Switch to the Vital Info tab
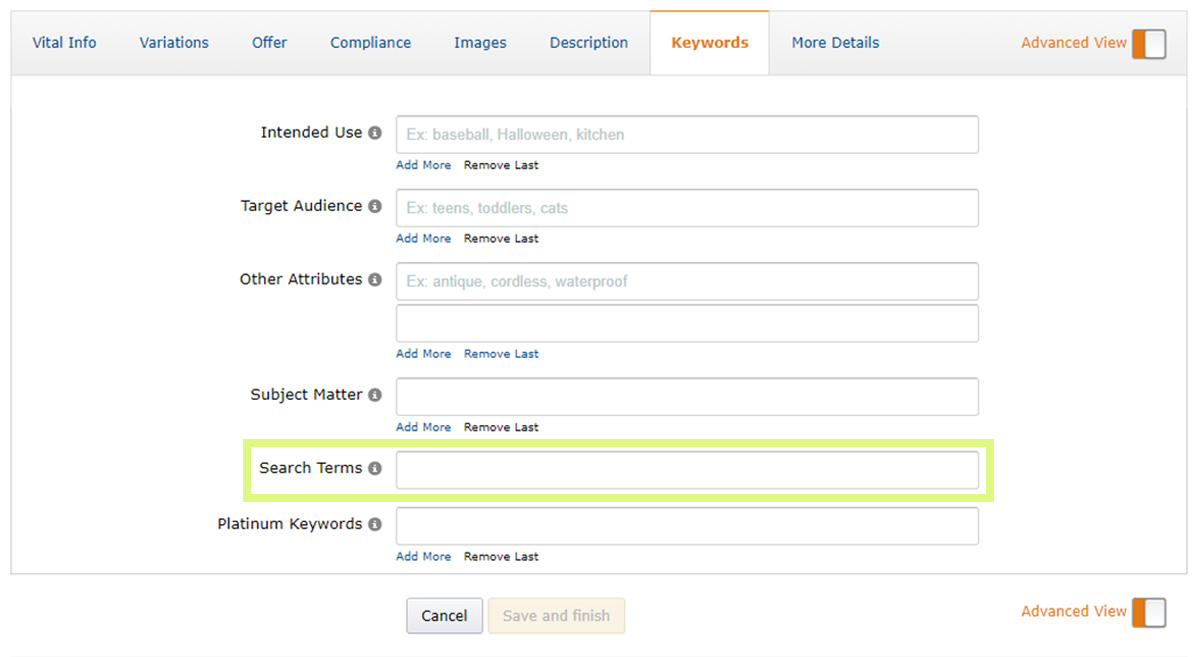 tap(64, 42)
